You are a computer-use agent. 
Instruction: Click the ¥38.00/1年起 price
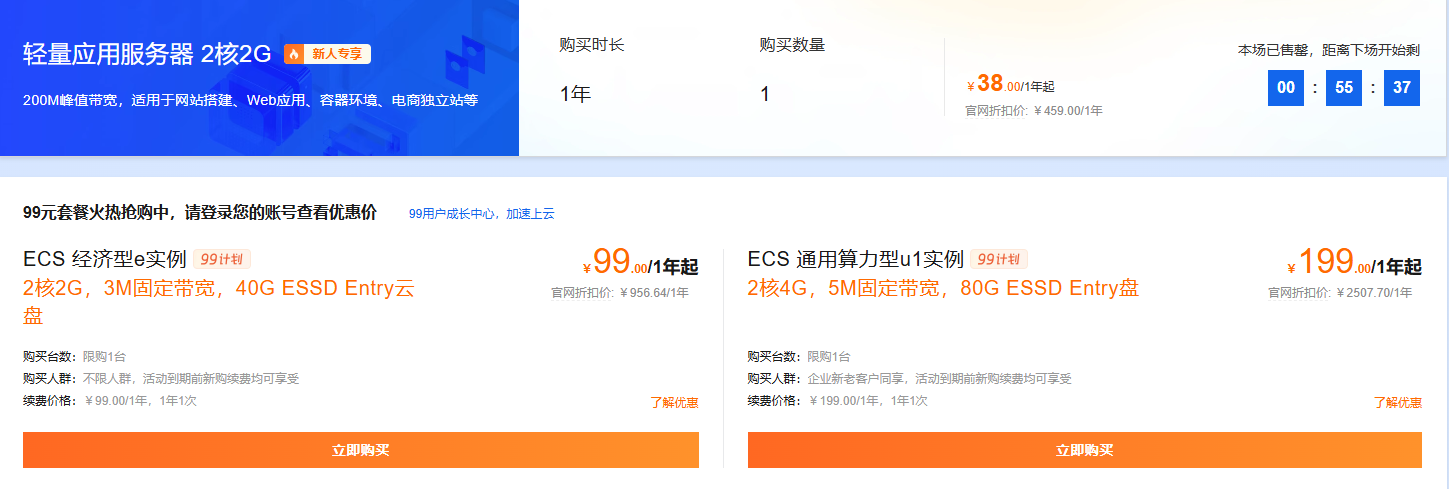(1011, 84)
